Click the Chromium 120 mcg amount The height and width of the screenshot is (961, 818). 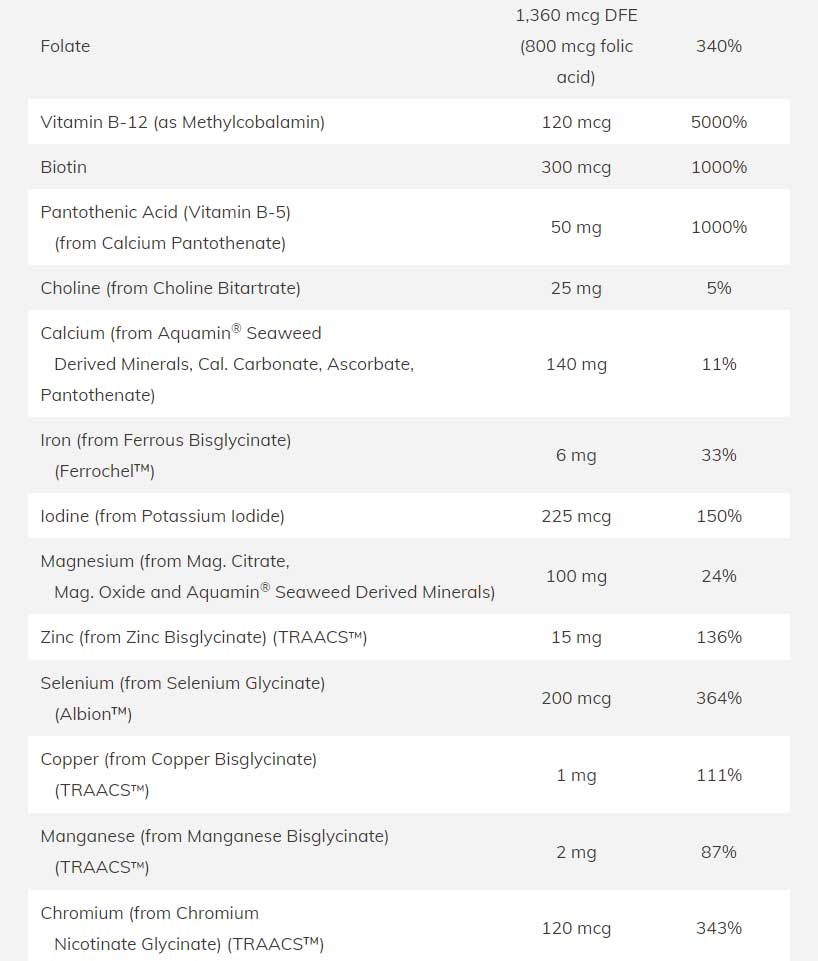tap(576, 928)
